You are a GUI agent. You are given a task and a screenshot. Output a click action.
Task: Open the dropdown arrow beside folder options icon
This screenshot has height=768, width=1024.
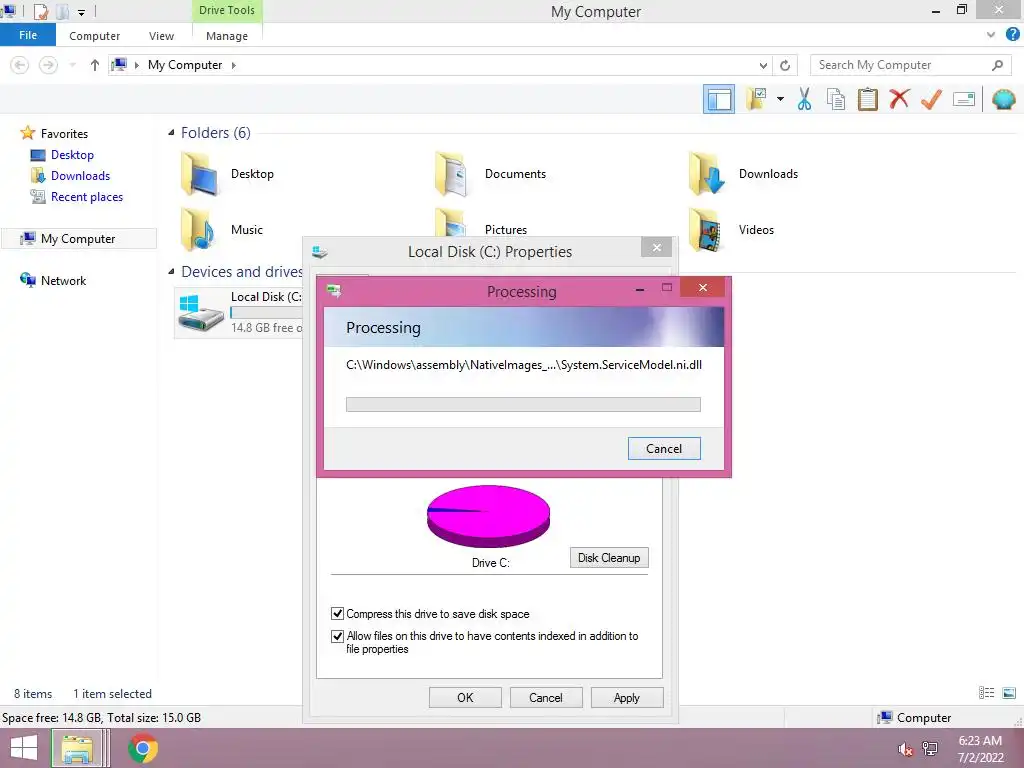780,99
